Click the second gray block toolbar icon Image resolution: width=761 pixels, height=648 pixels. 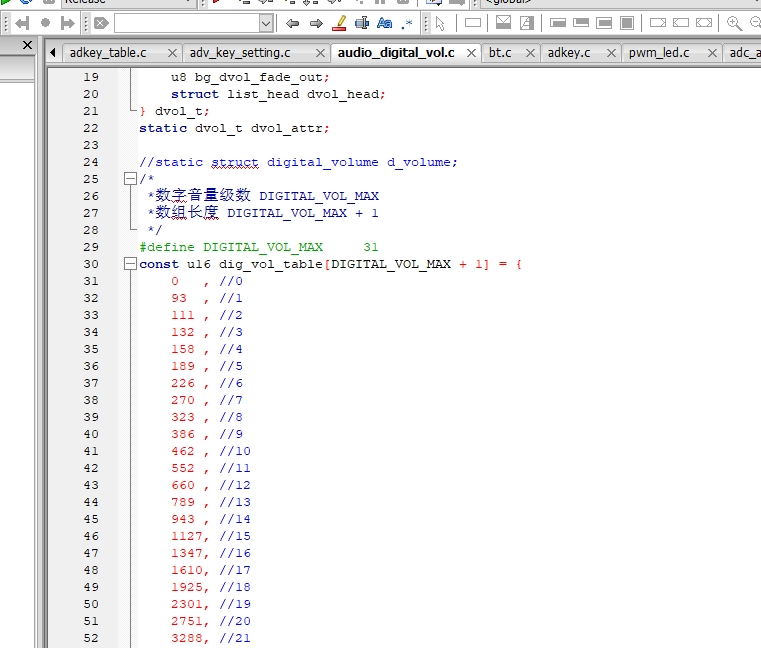[x=581, y=23]
